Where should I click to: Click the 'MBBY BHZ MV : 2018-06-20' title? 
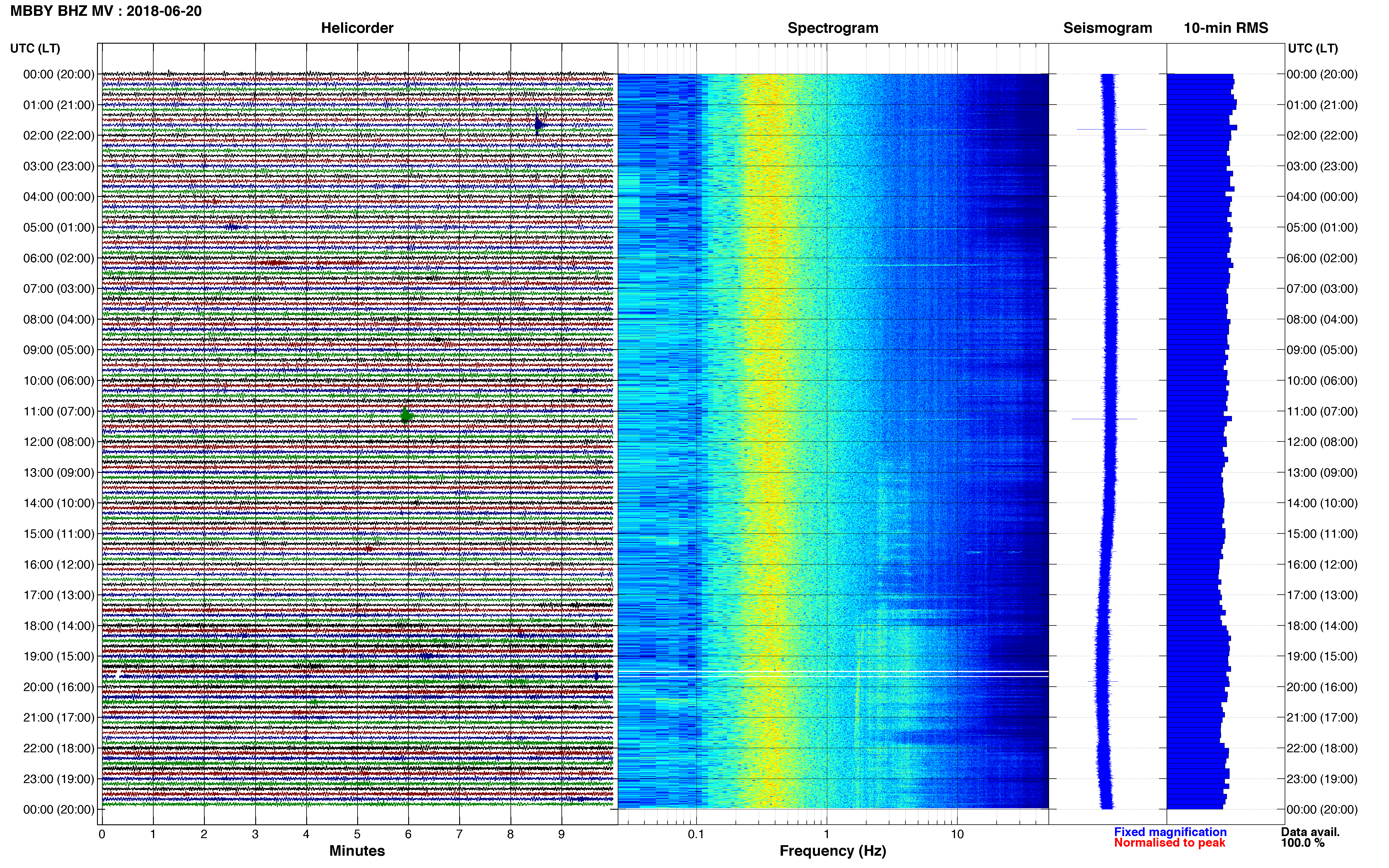click(106, 11)
